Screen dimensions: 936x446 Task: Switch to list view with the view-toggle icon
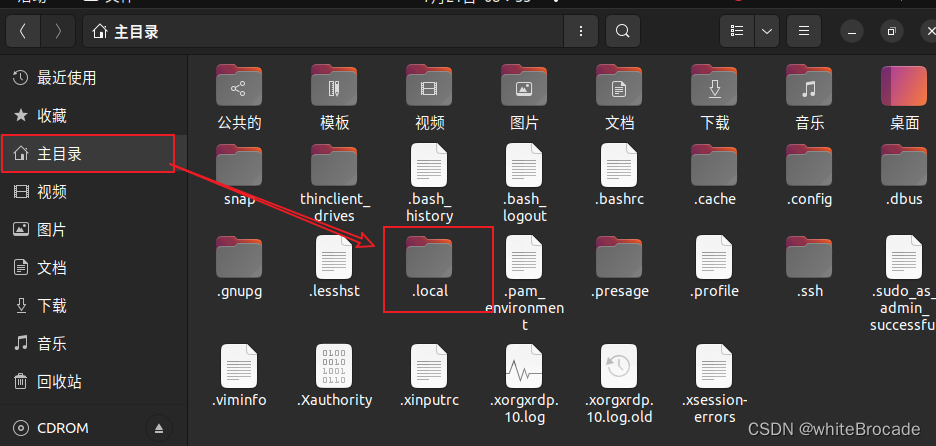click(737, 31)
